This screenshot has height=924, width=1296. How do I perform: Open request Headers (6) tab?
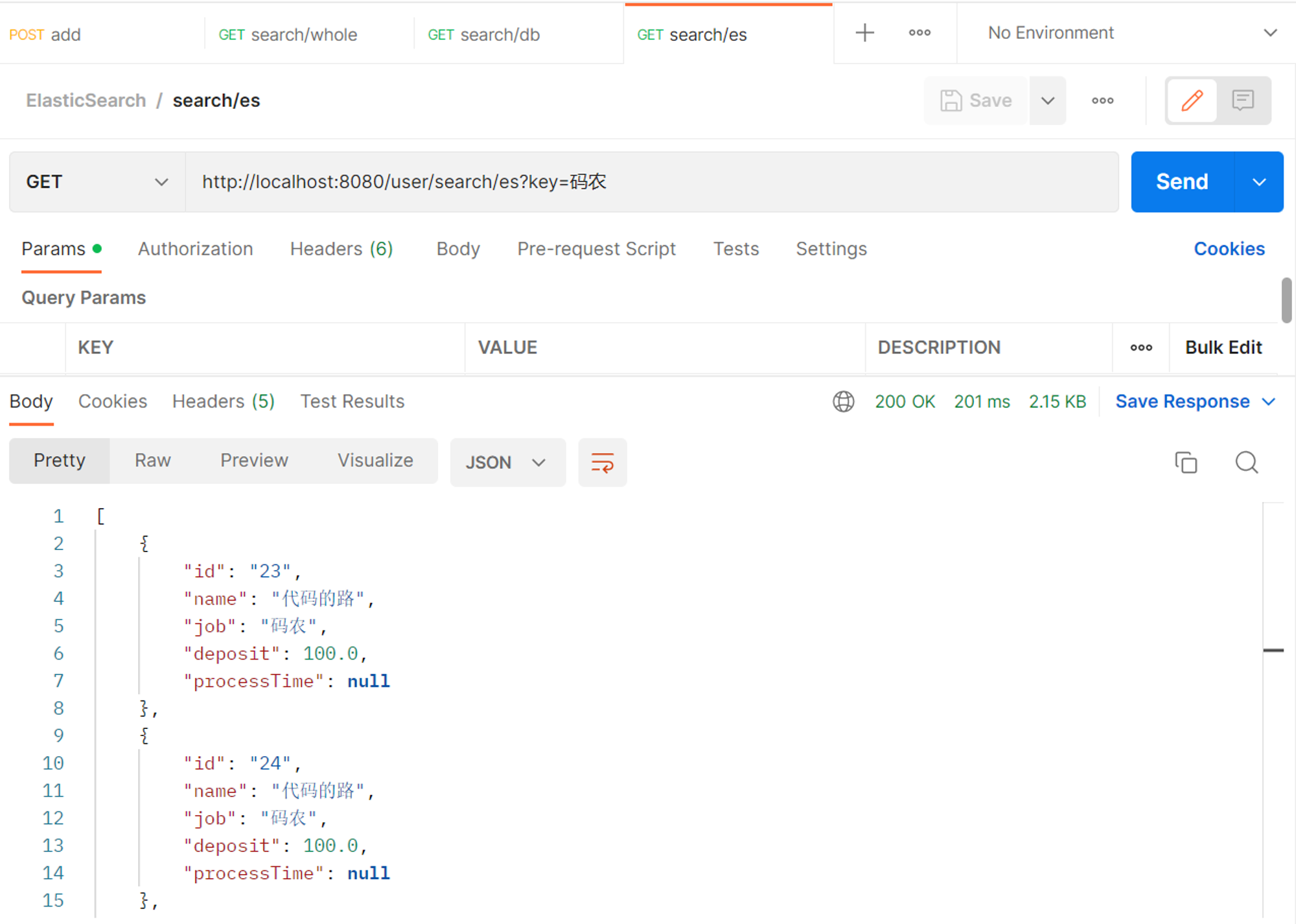(x=341, y=249)
